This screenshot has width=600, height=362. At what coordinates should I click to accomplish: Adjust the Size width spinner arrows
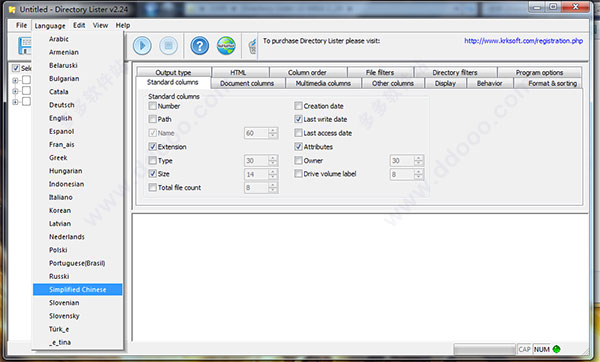pyautogui.click(x=273, y=174)
